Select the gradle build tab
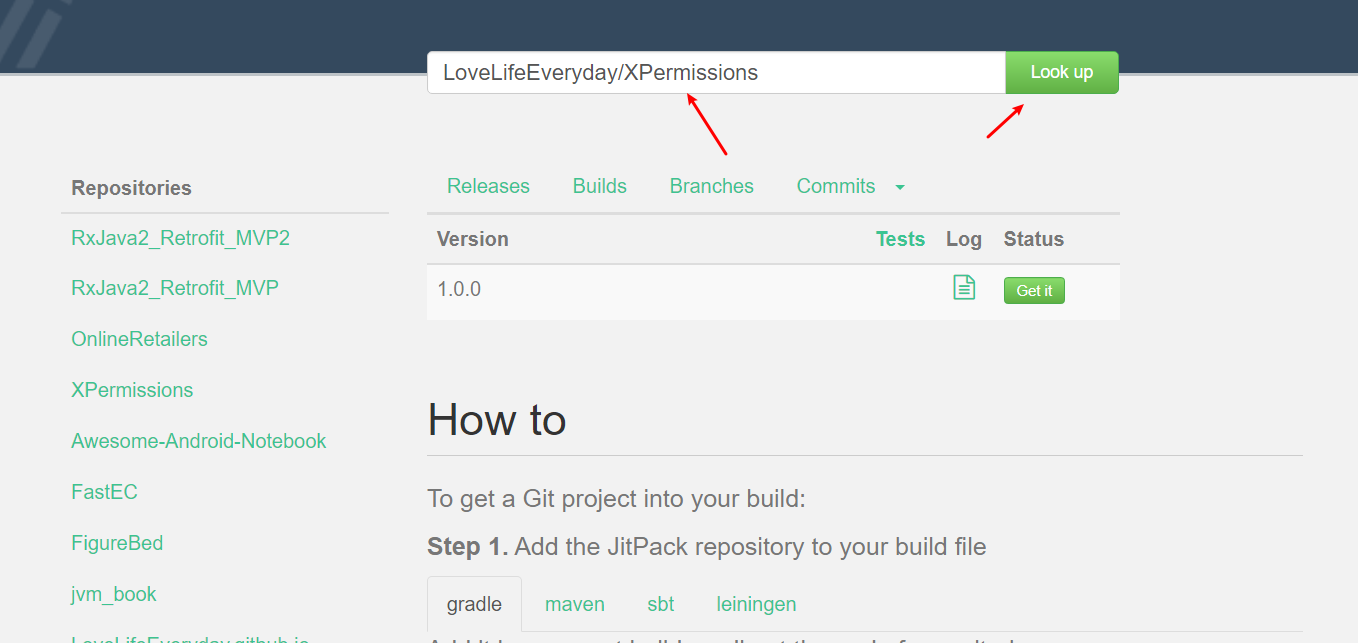 click(x=474, y=604)
